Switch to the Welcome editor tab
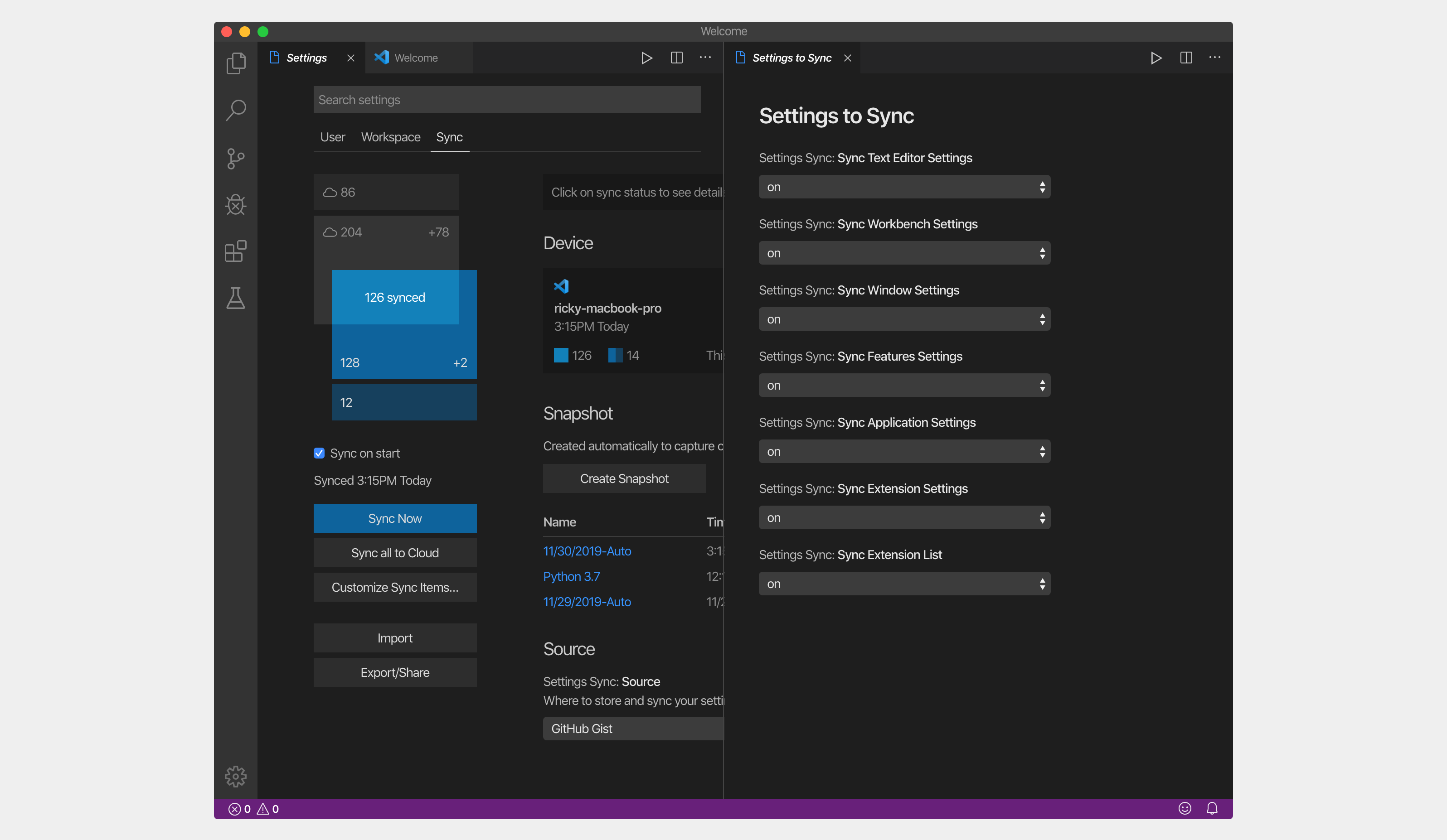Viewport: 1447px width, 840px height. 419,58
